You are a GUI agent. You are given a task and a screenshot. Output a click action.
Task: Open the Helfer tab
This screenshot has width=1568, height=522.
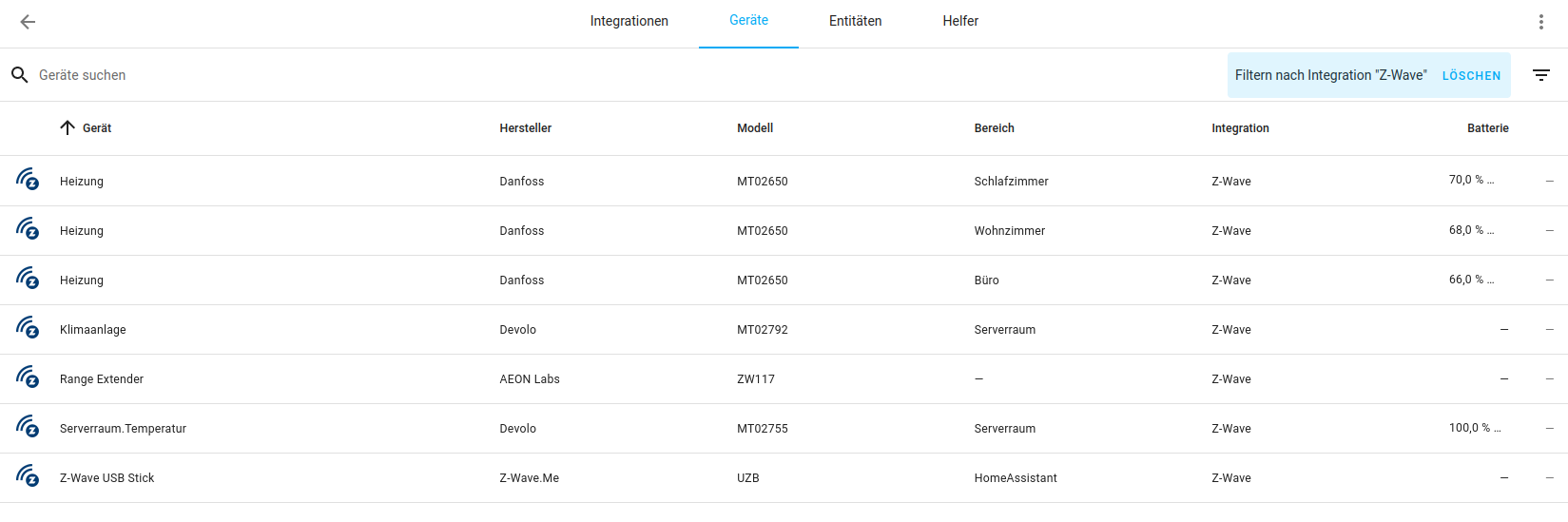[959, 22]
